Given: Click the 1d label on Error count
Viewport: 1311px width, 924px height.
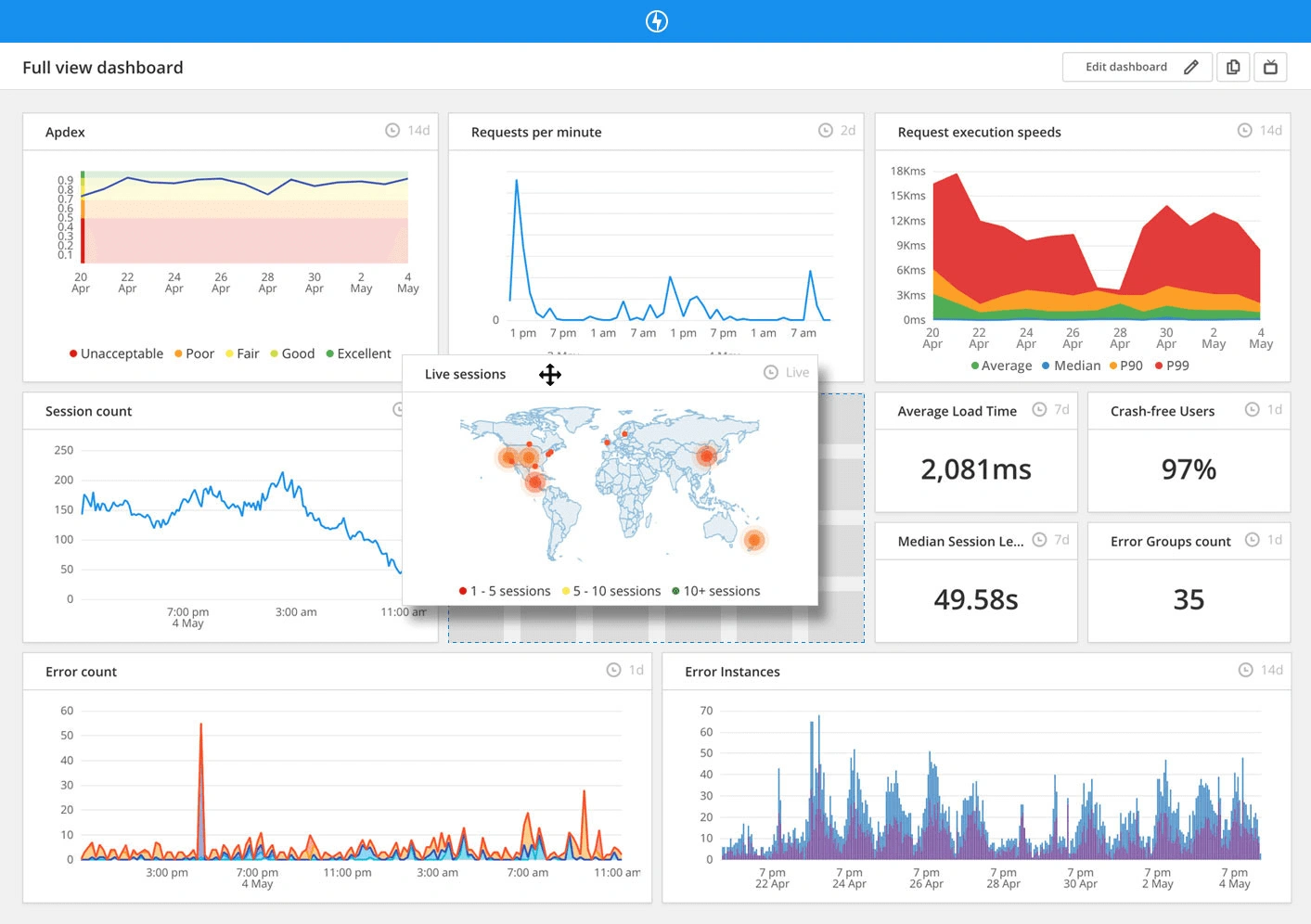Looking at the screenshot, I should (636, 671).
